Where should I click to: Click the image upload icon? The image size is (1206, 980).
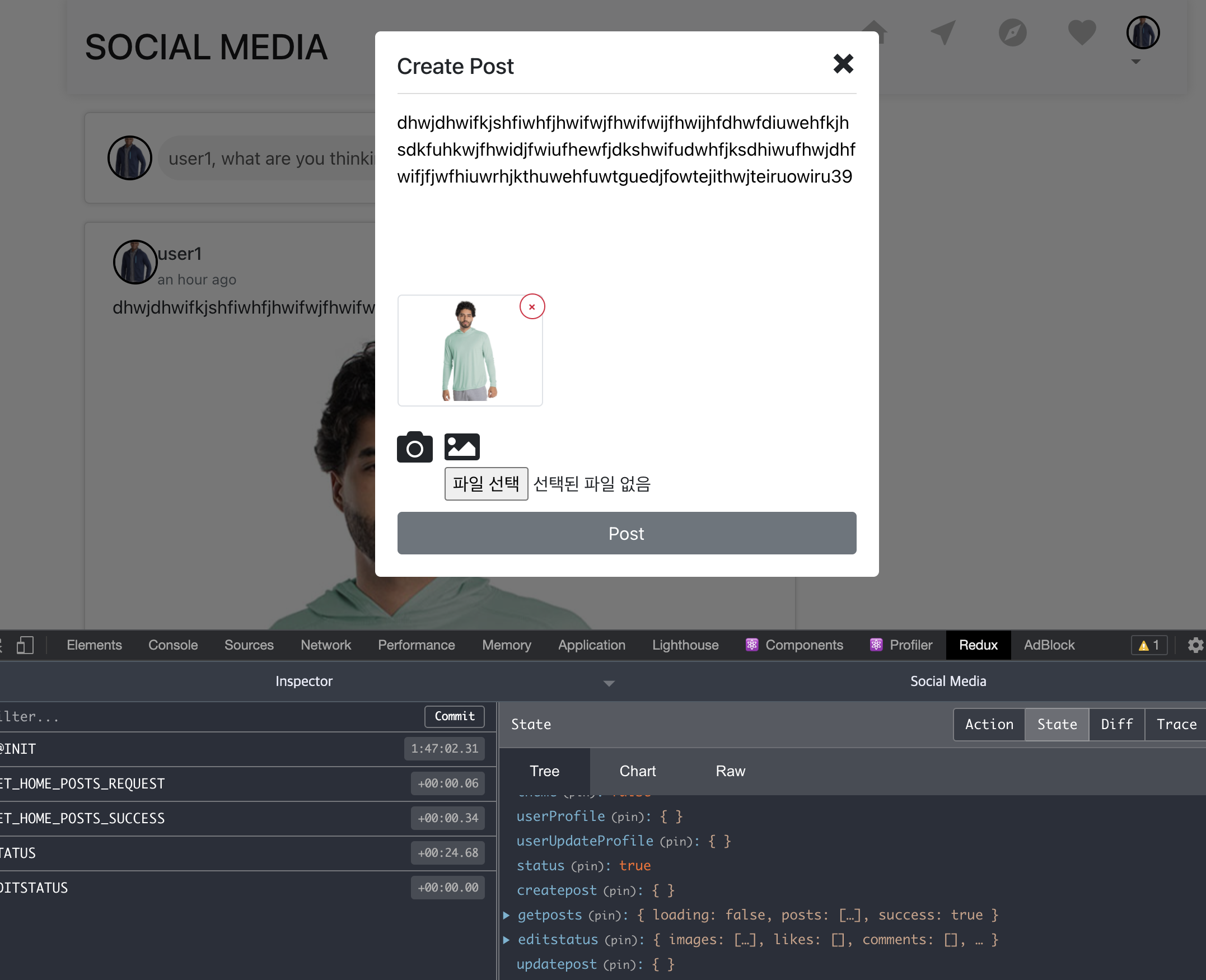pos(462,447)
